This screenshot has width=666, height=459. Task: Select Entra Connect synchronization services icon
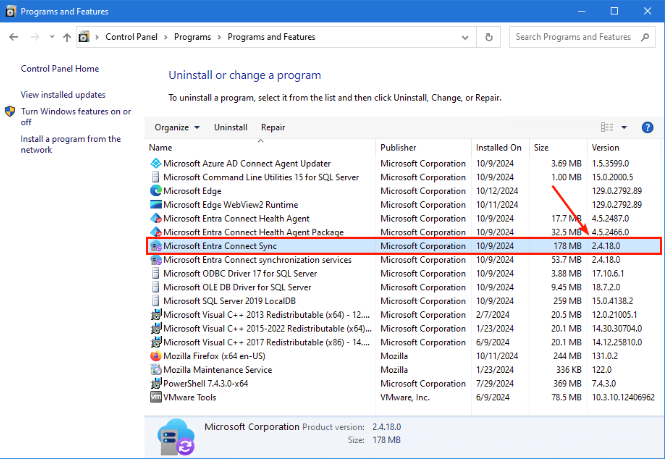click(156, 260)
